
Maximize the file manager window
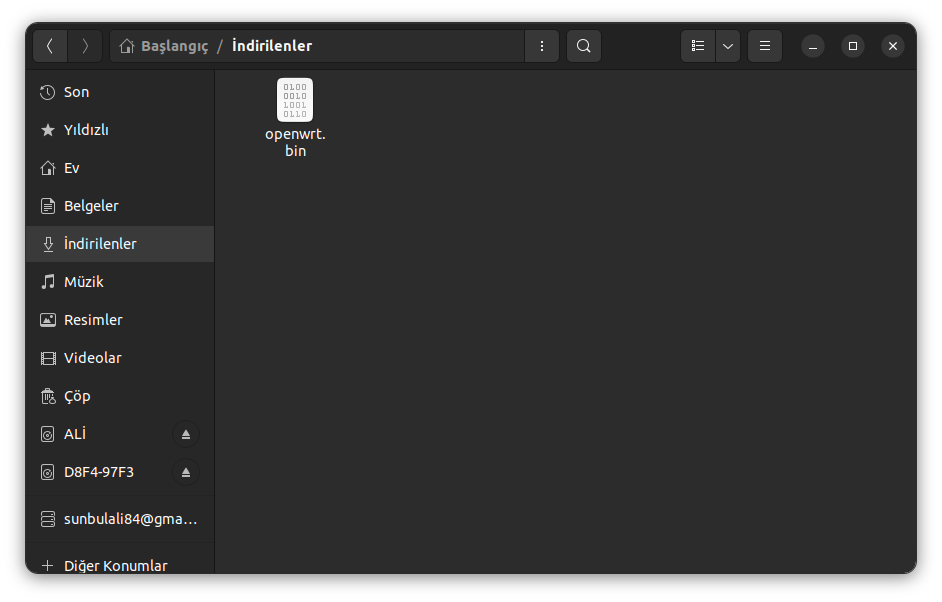(x=852, y=46)
